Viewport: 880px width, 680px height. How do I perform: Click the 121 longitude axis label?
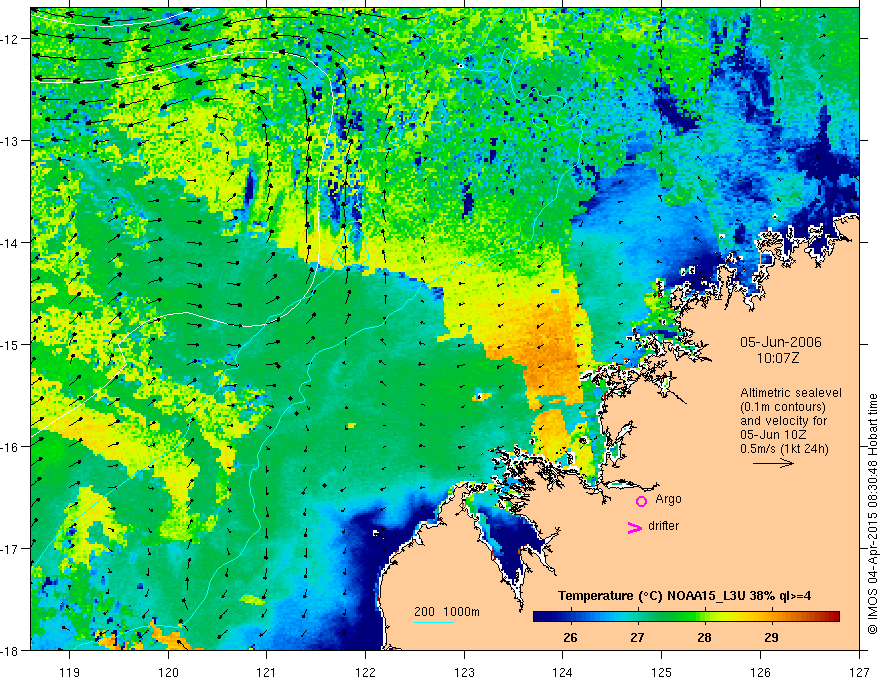pos(267,672)
